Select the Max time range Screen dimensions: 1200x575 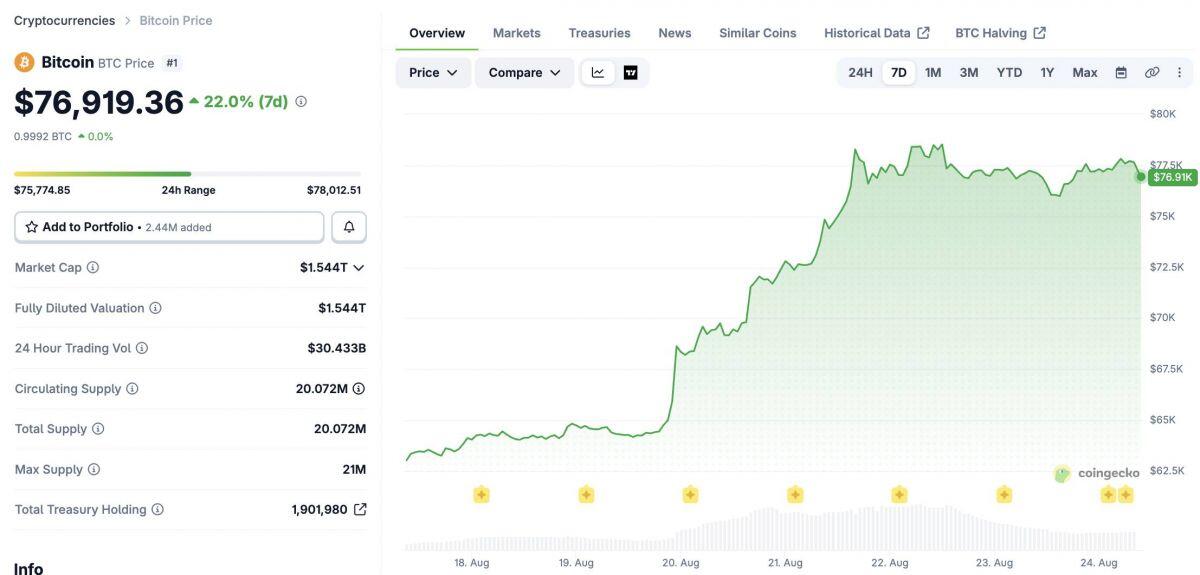point(1085,72)
